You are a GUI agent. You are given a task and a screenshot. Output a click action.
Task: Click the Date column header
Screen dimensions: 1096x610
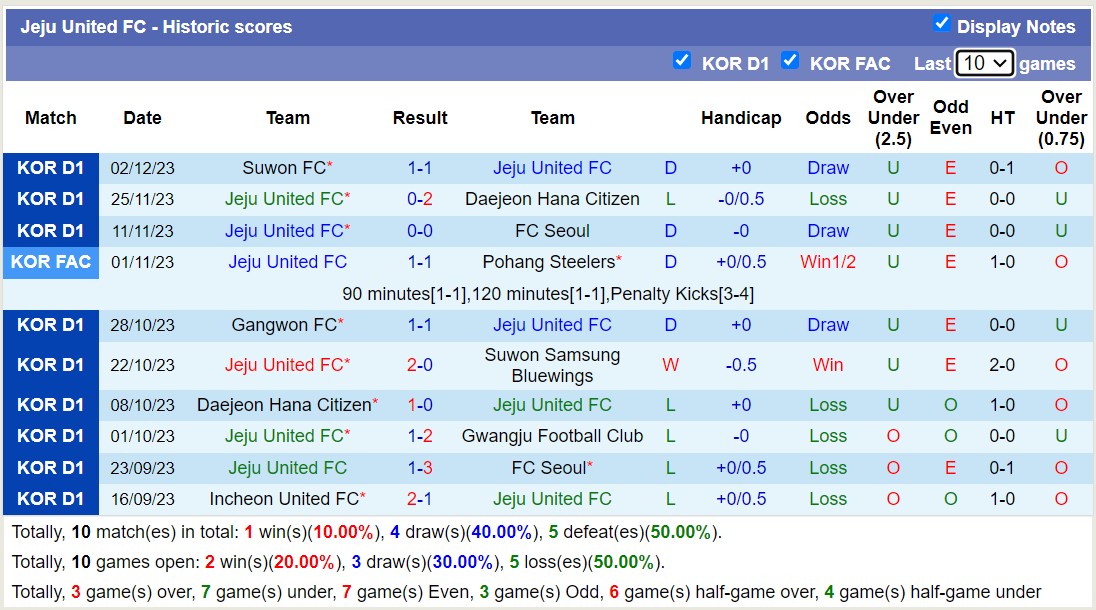click(x=142, y=117)
